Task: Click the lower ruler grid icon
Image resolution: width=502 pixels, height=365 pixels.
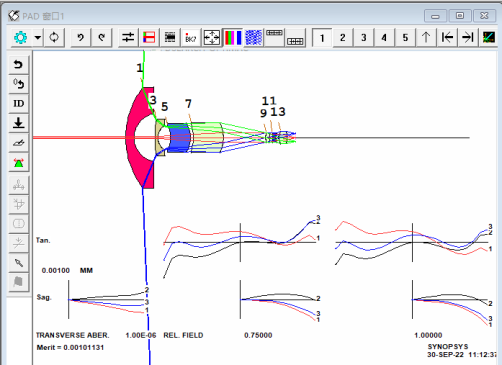Action: 295,41
